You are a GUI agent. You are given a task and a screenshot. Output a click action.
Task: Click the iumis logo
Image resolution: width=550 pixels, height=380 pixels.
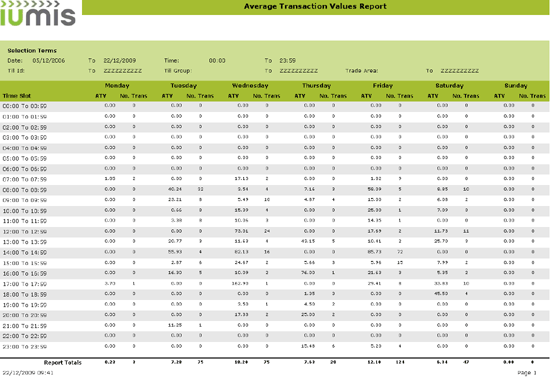38,14
